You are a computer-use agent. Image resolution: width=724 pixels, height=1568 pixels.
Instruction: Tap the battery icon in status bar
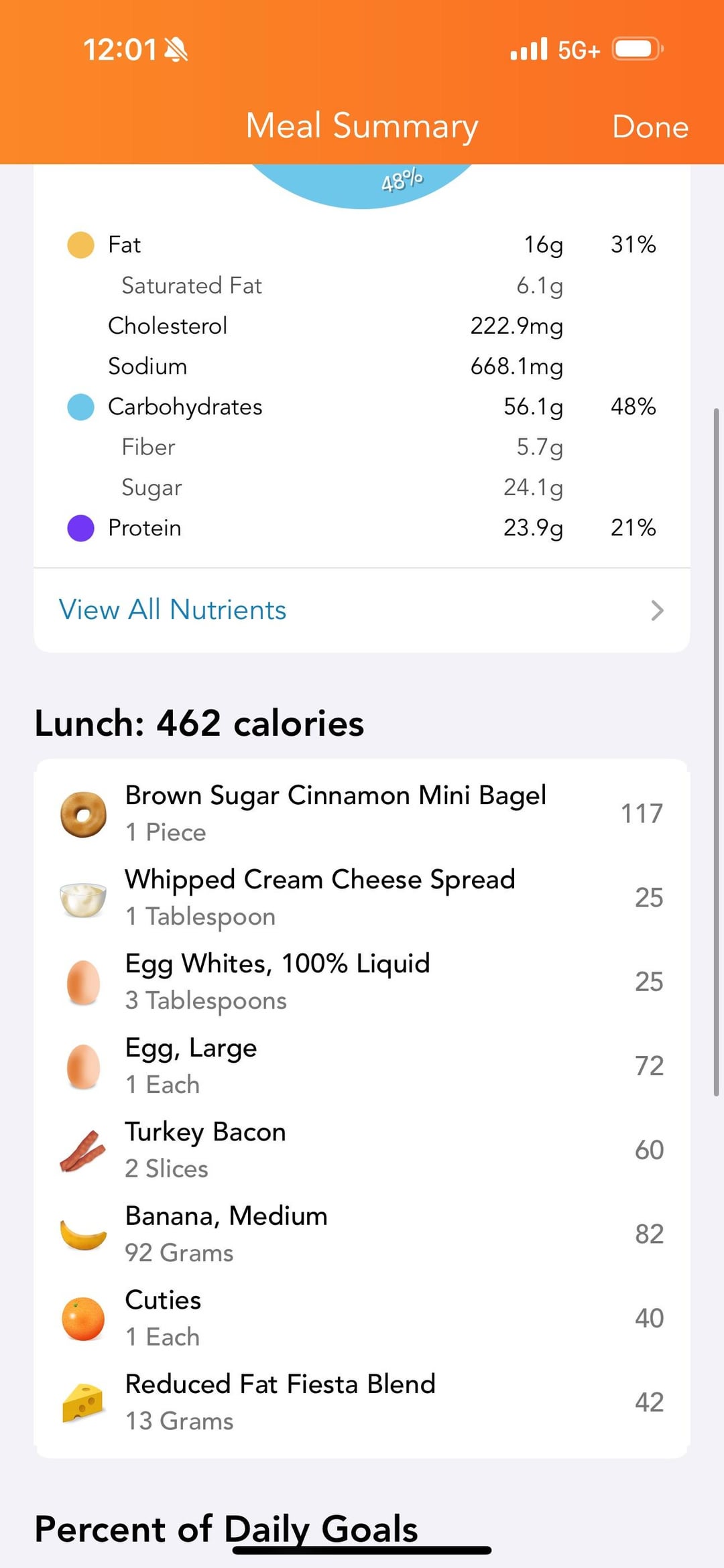(x=636, y=50)
